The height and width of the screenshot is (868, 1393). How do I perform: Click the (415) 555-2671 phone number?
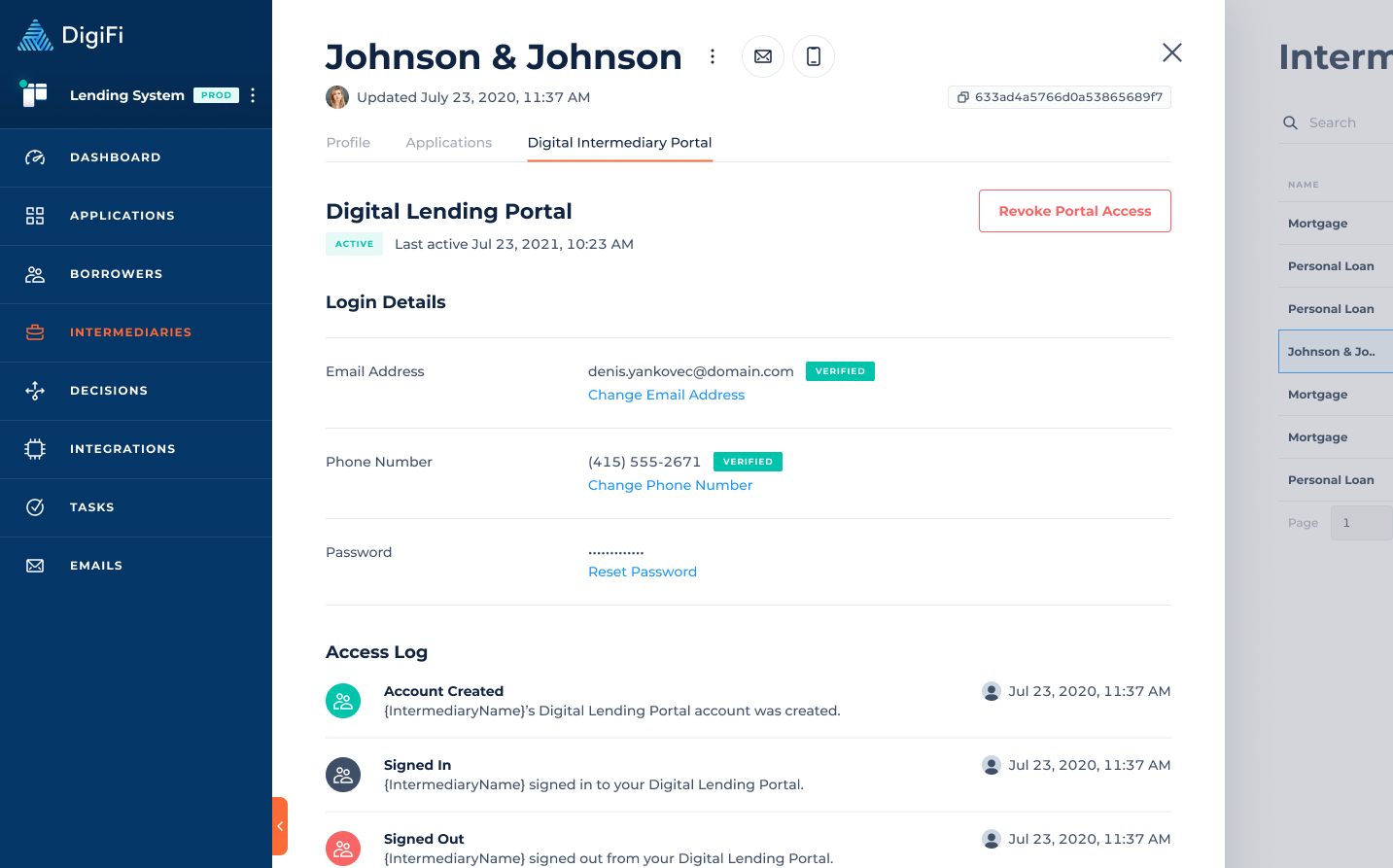click(x=644, y=462)
